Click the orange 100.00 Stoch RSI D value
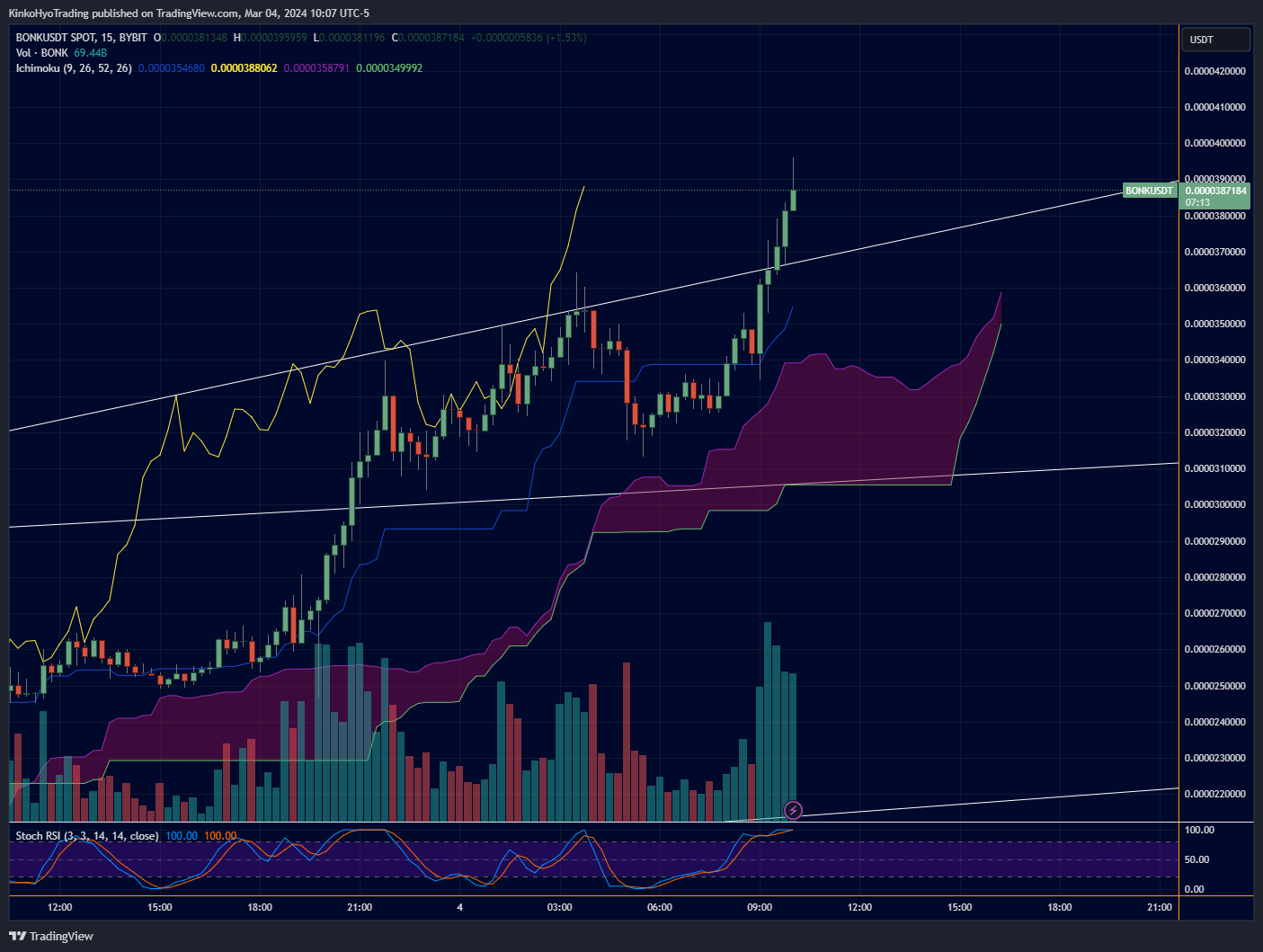The height and width of the screenshot is (952, 1263). click(x=220, y=836)
